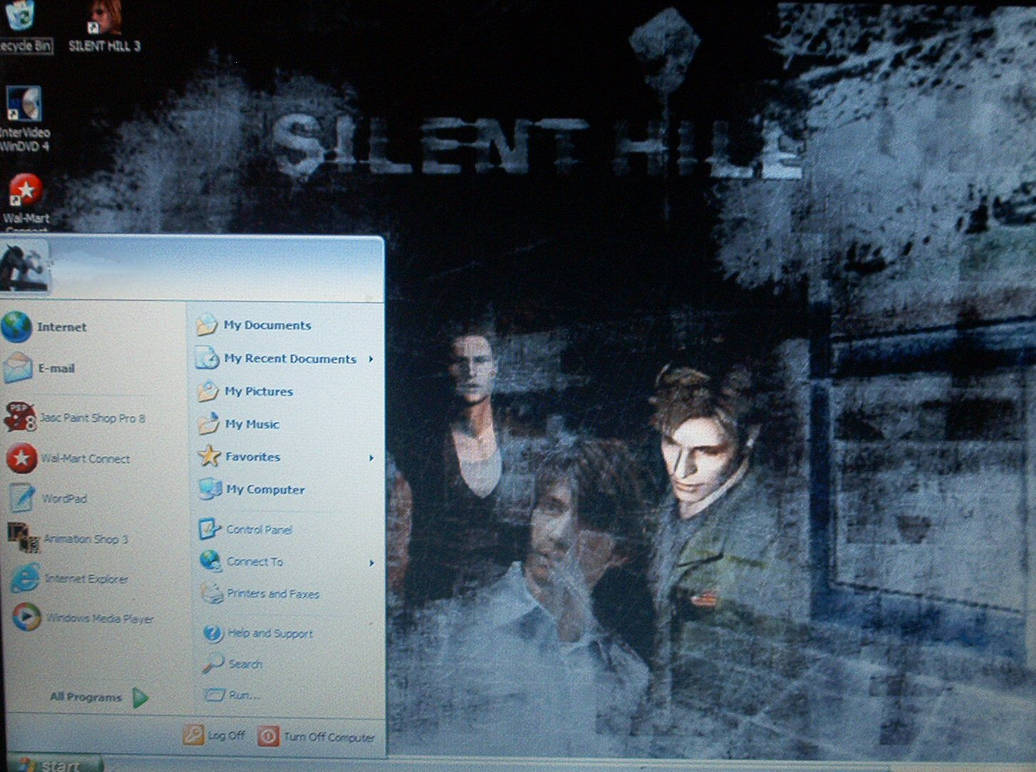
Task: Click the Log Off text
Action: click(x=227, y=735)
